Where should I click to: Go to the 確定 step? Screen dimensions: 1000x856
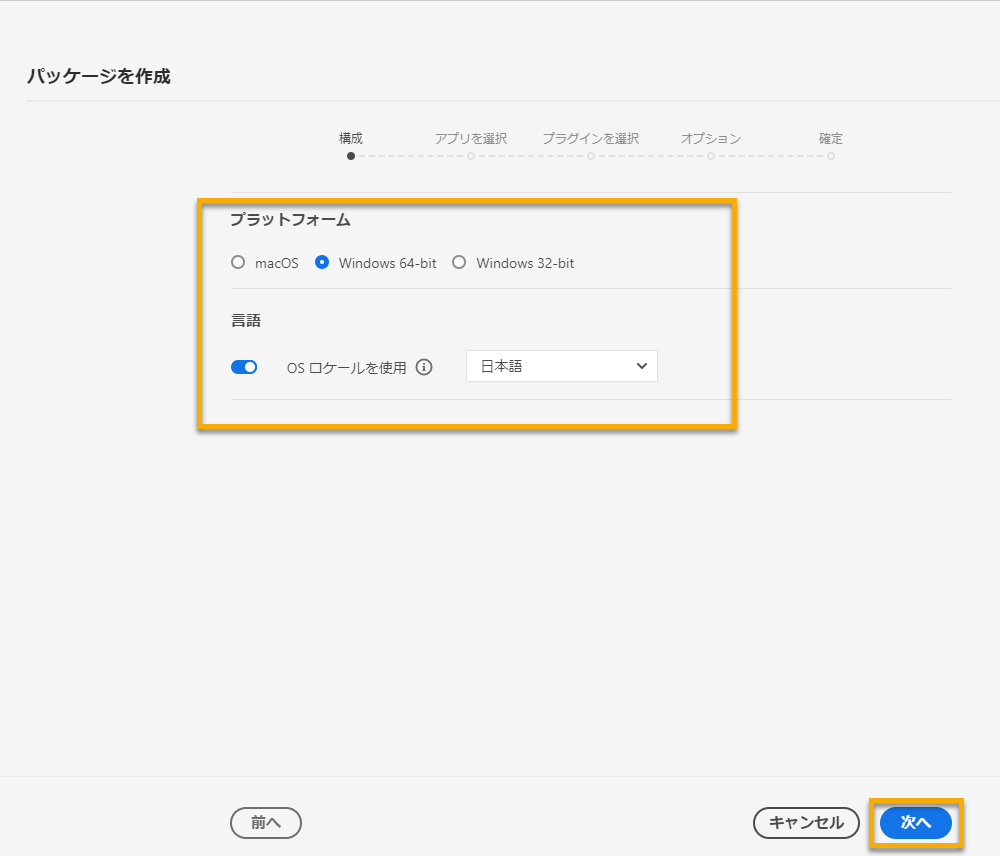coord(830,138)
